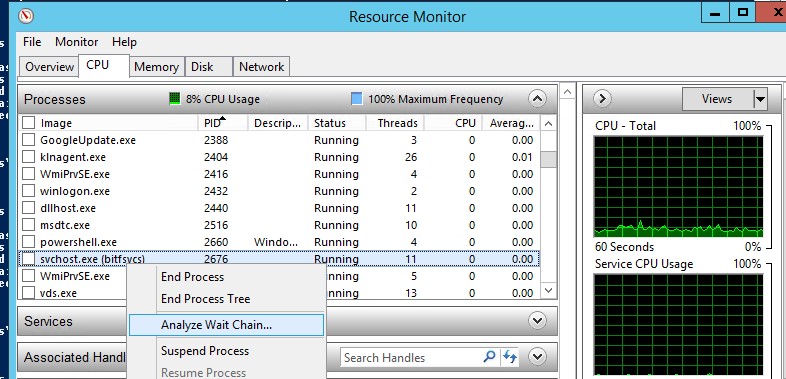
Task: Check the WmiPrvSE.exe 2416 checkbox
Action: [29, 174]
